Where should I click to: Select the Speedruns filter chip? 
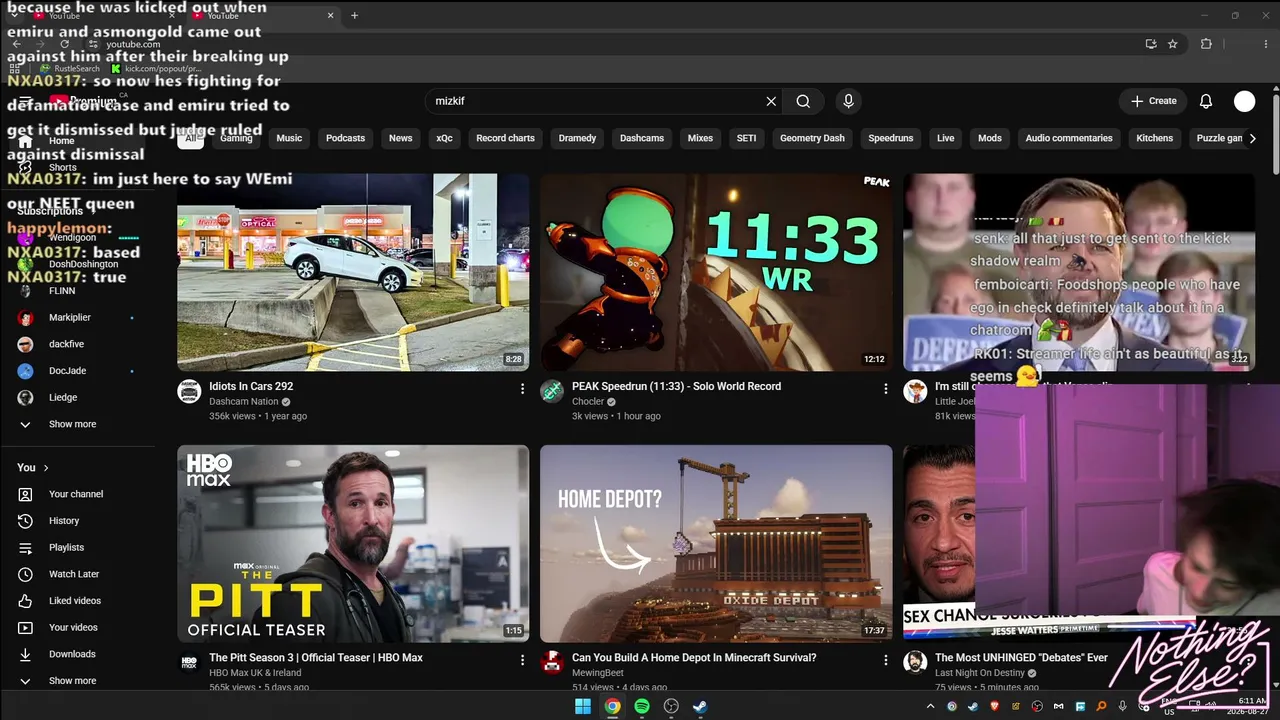coord(891,138)
